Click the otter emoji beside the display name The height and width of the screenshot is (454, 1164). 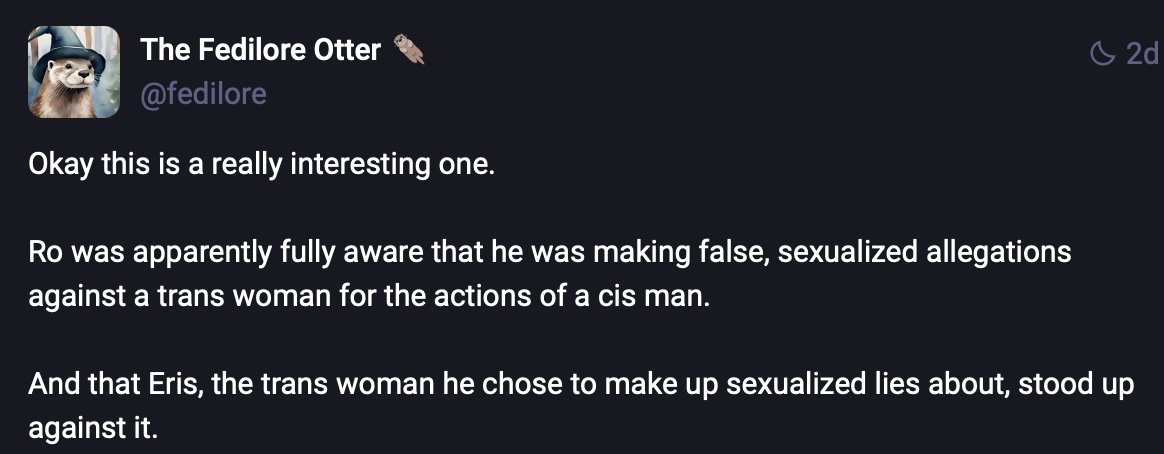point(408,50)
